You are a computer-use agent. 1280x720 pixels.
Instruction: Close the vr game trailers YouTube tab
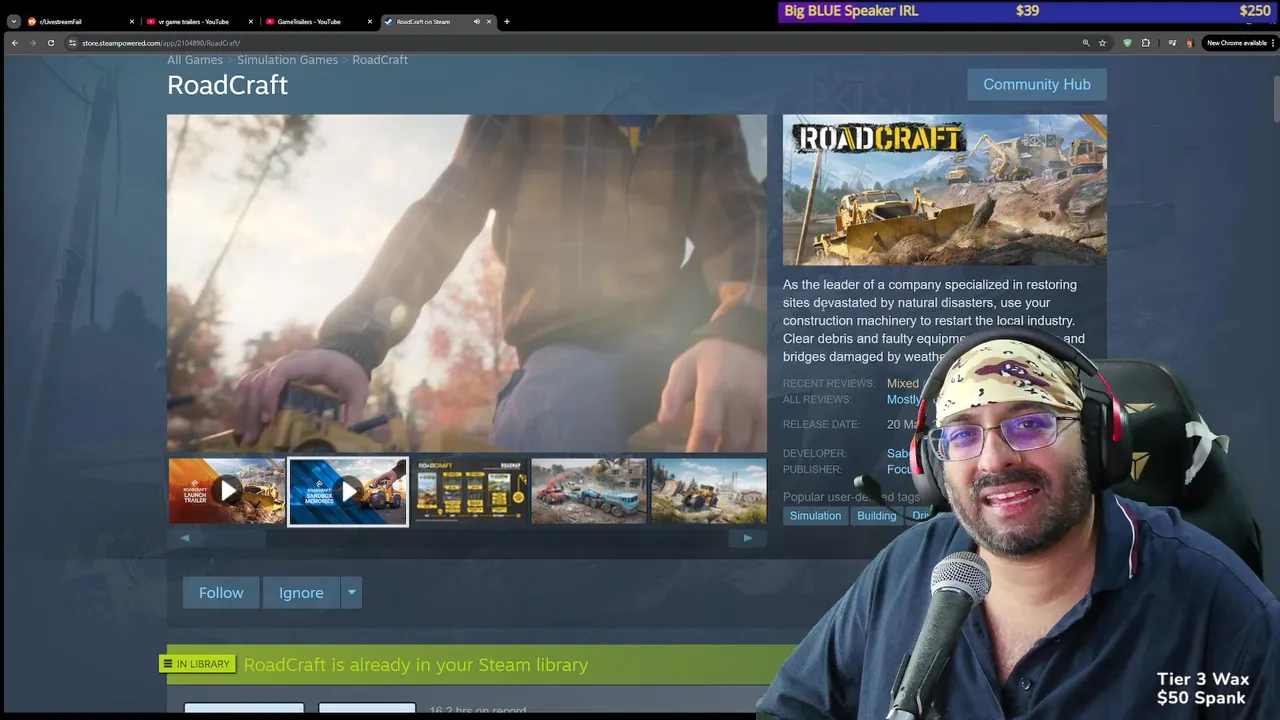(x=251, y=21)
